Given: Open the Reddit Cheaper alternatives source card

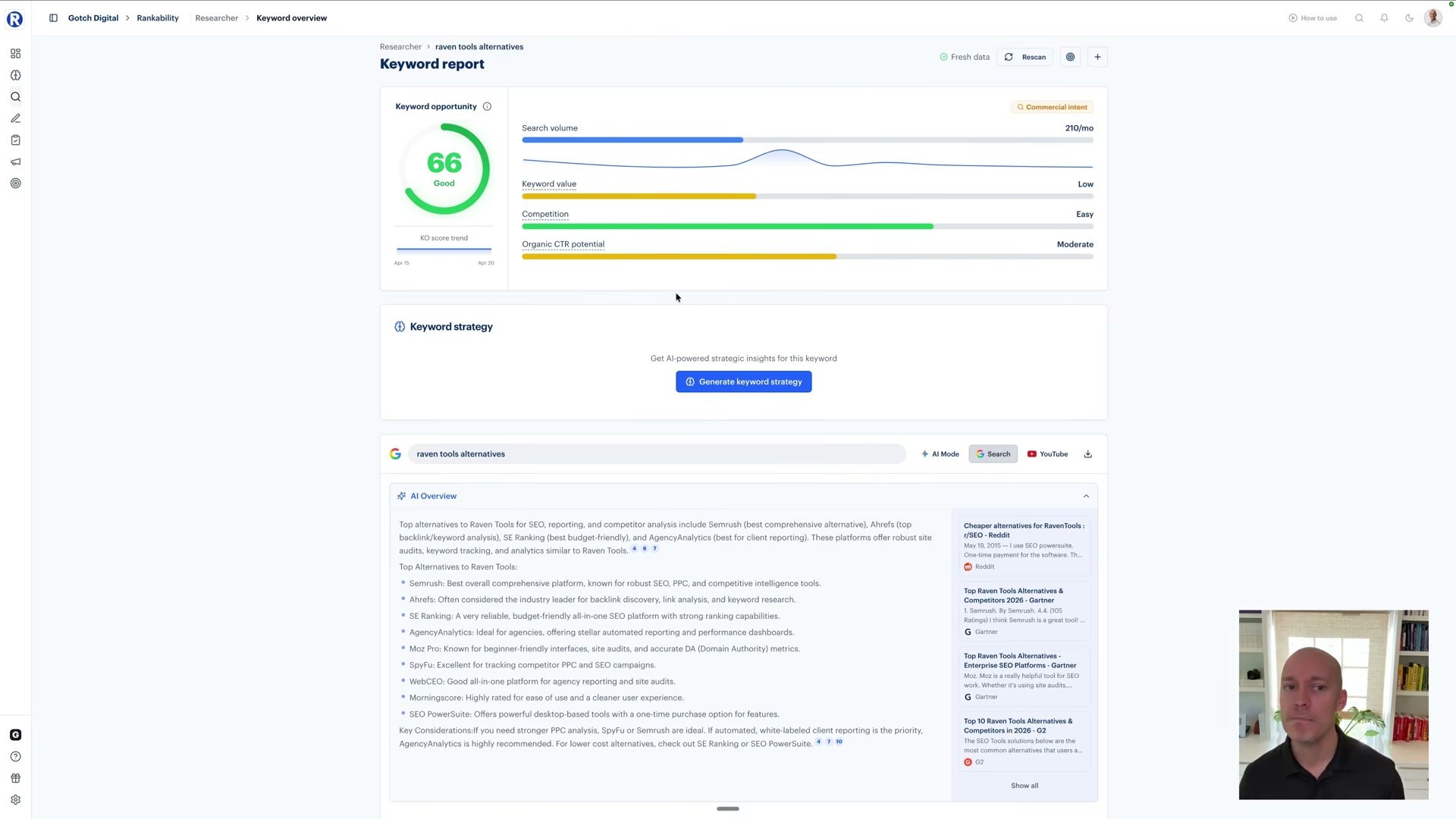Looking at the screenshot, I should [x=1025, y=546].
